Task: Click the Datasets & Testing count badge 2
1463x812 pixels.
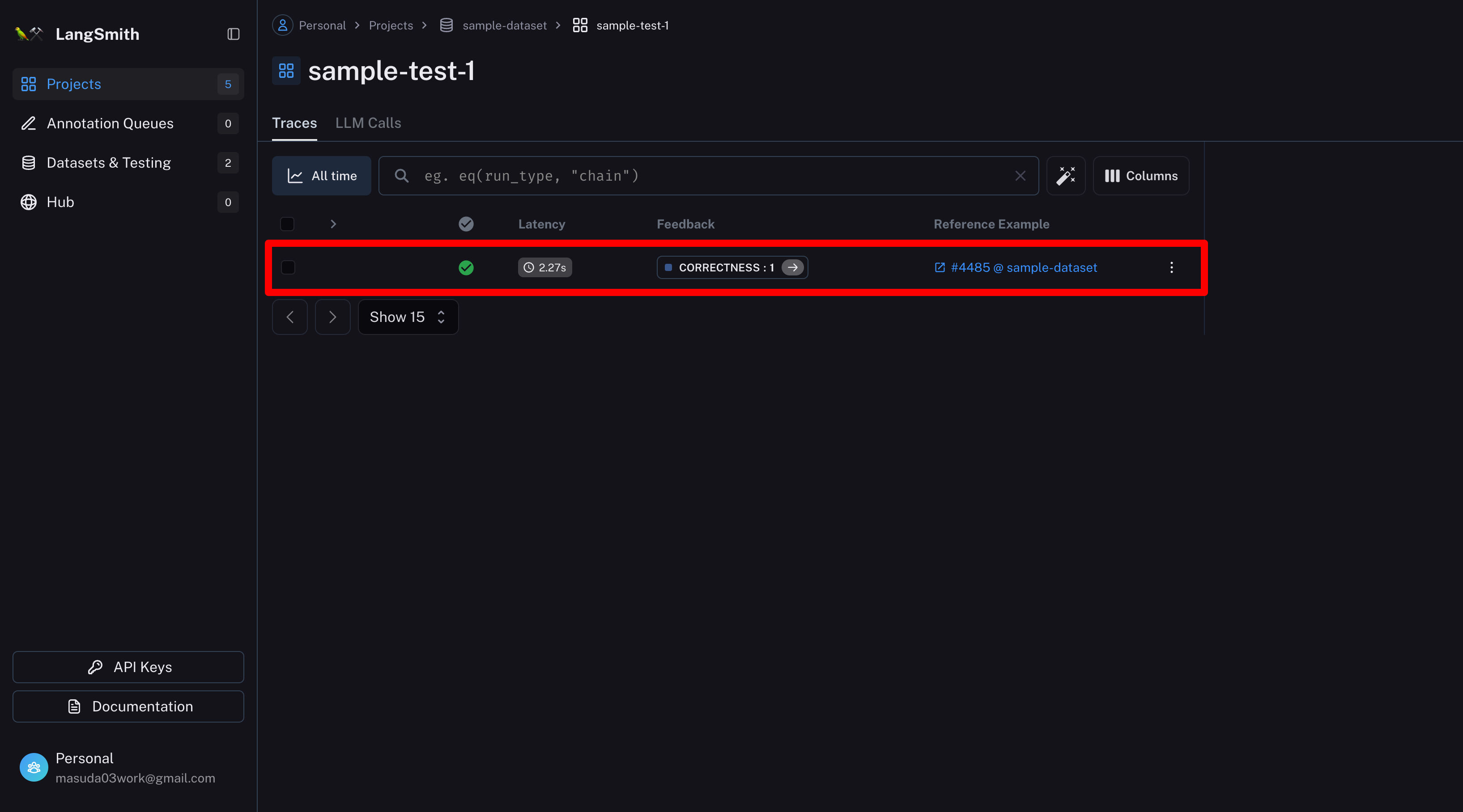Action: tap(228, 163)
